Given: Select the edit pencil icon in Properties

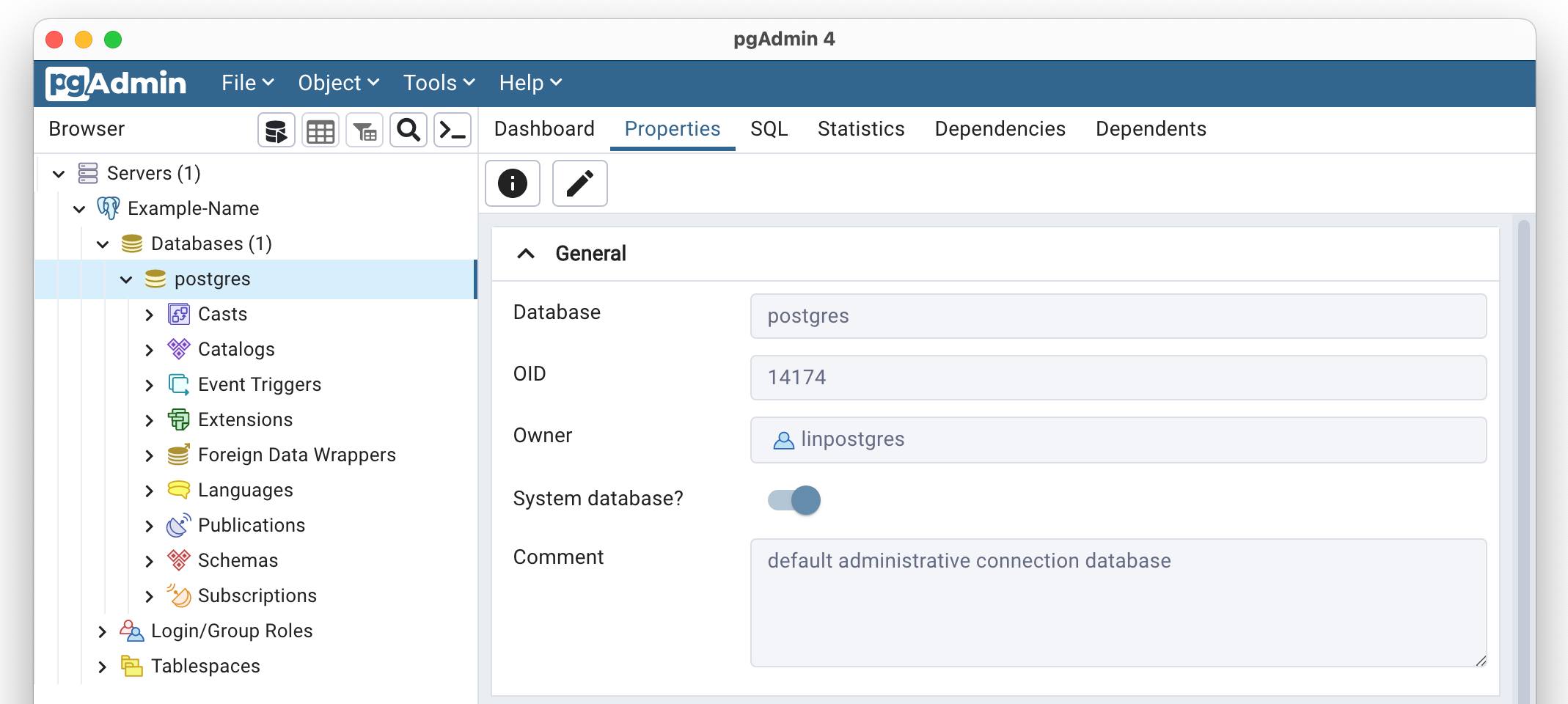Looking at the screenshot, I should 579,183.
